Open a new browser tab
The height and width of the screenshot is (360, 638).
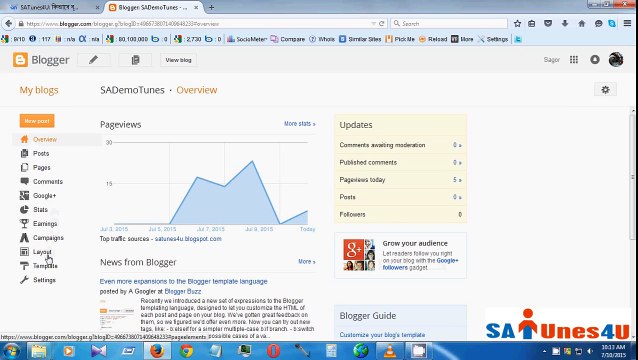pyautogui.click(x=211, y=7)
